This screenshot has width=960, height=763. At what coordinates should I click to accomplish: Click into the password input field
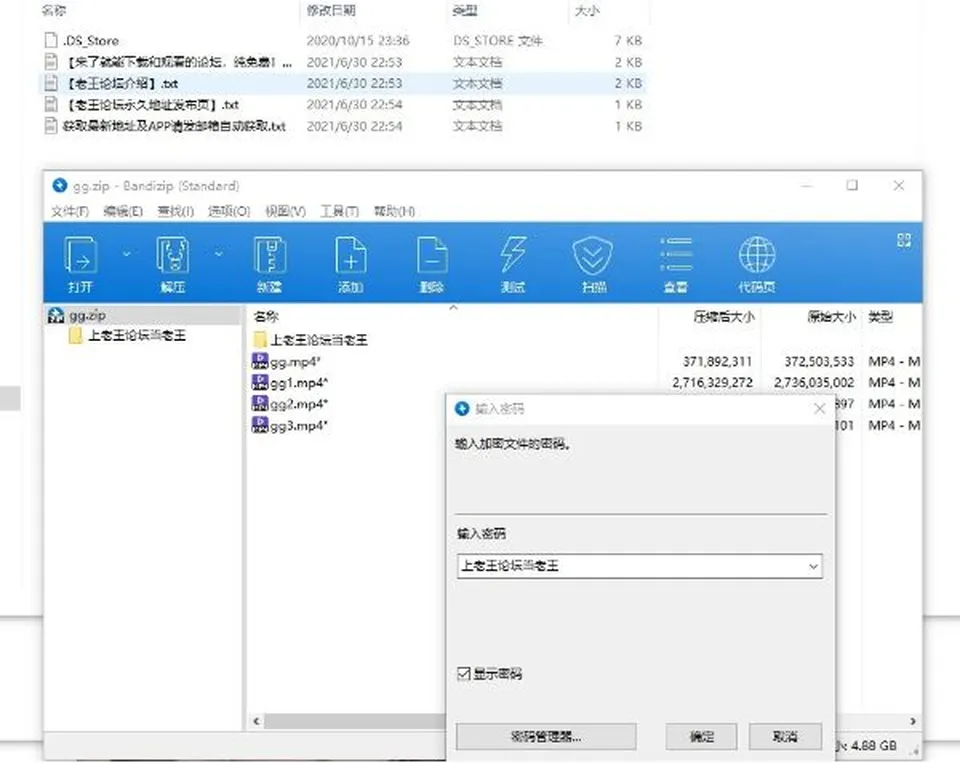click(639, 566)
